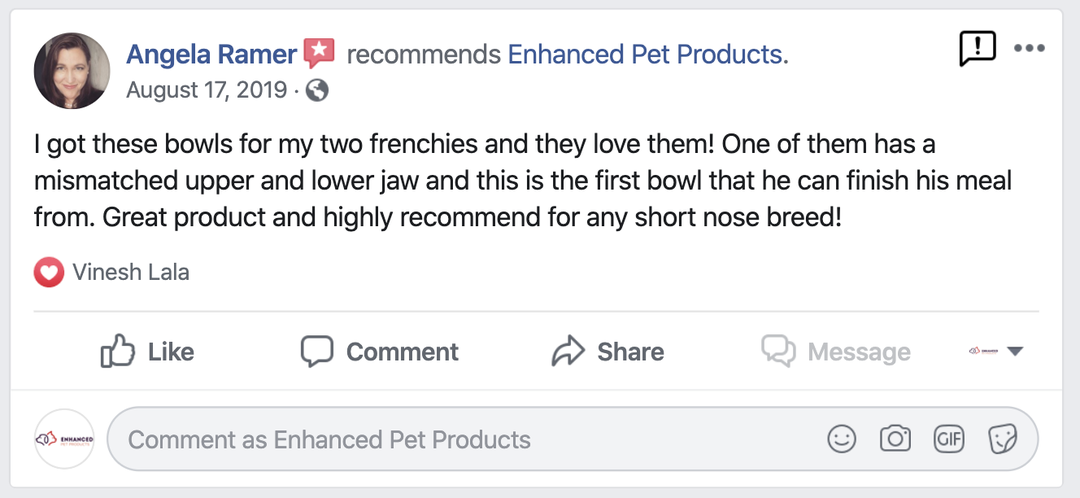Like Angela Ramer's recommendation
Image resolution: width=1080 pixels, height=498 pixels.
[147, 351]
